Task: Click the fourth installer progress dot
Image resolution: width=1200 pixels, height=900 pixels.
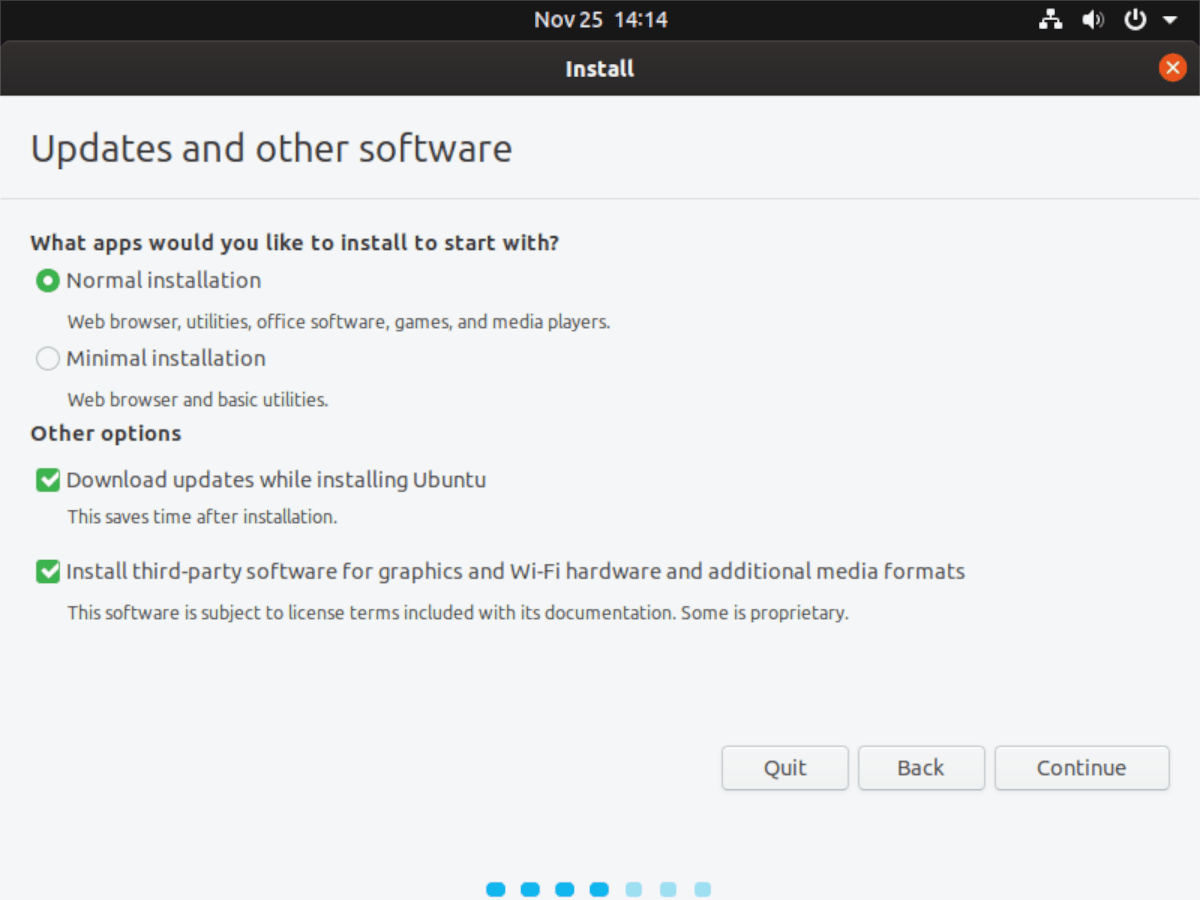Action: pos(599,889)
